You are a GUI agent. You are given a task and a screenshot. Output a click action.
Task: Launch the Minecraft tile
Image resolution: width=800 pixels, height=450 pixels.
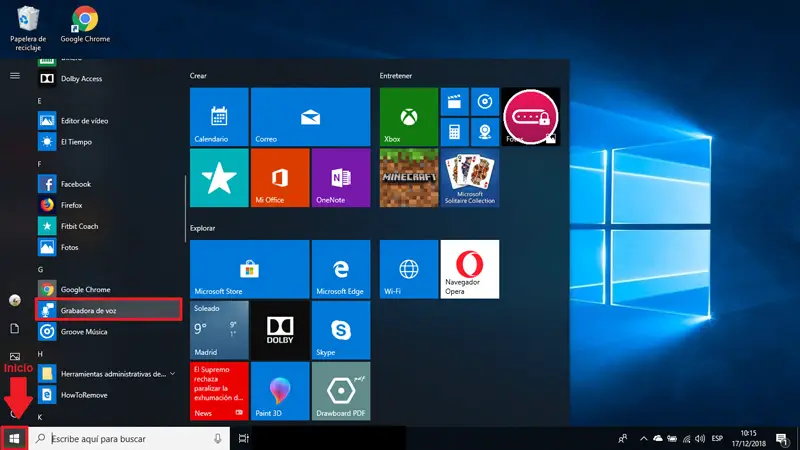(x=409, y=178)
